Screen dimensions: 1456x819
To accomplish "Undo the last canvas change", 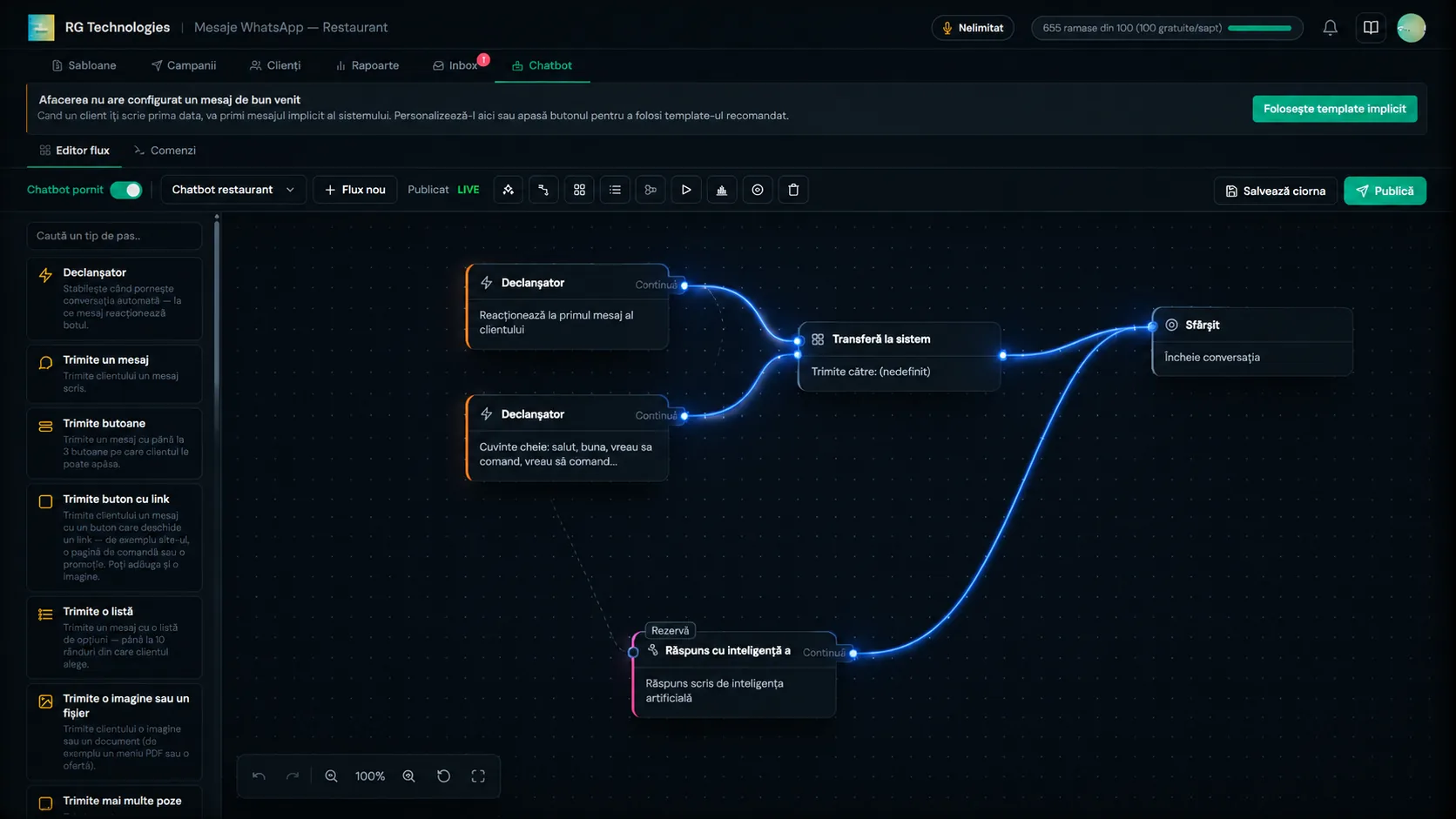I will (x=259, y=776).
